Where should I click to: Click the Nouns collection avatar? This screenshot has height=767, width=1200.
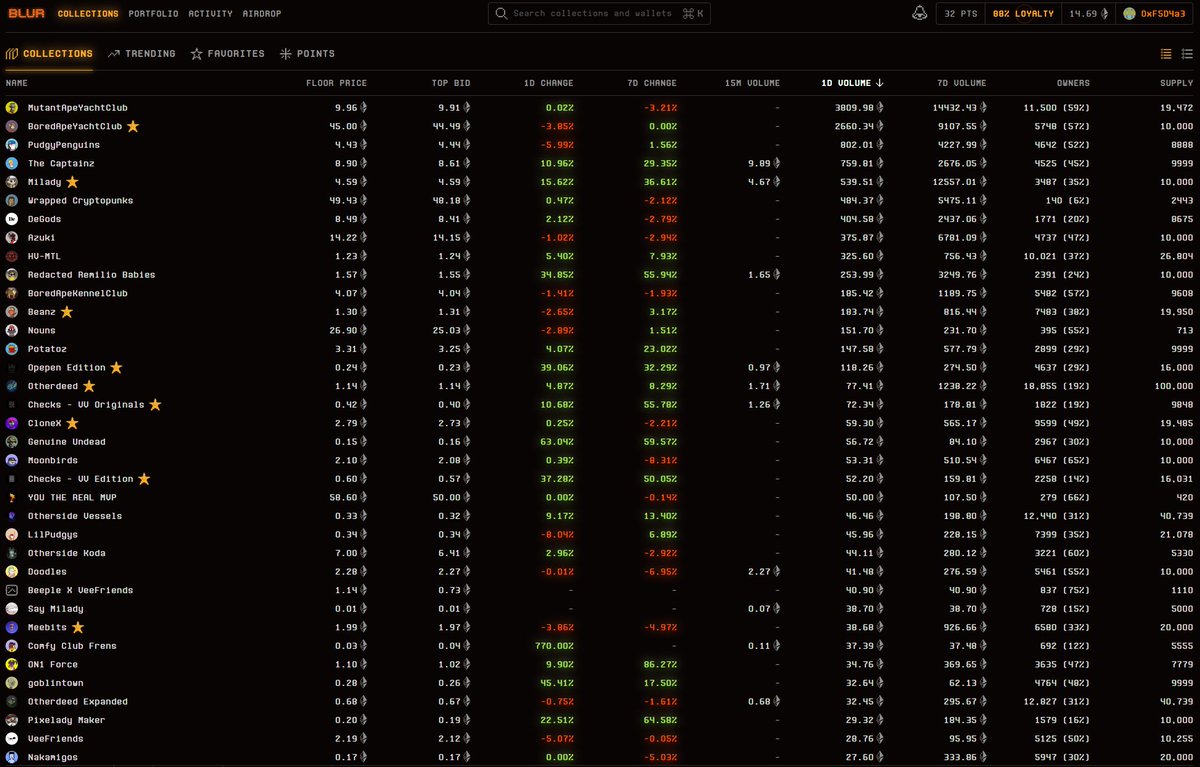click(x=12, y=330)
